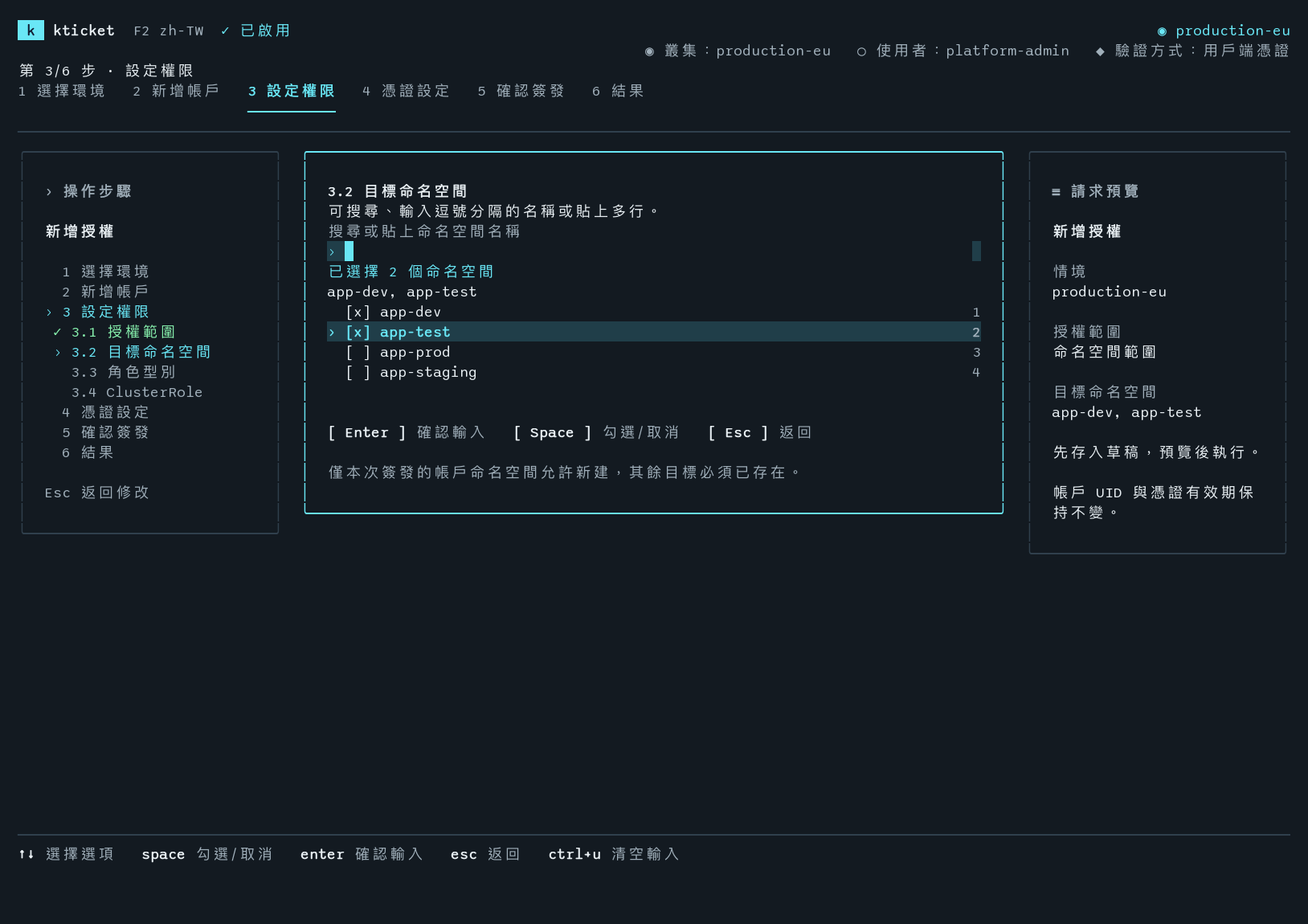This screenshot has width=1308, height=924.
Task: Select 3.4 ClusterRole in the steps tree
Action: (137, 392)
